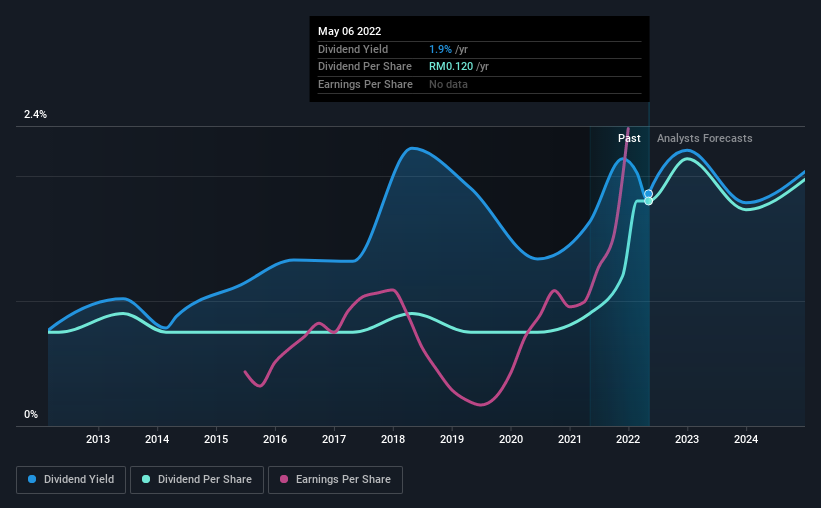This screenshot has height=508, width=821.
Task: Click the Dividend Yield row label in tooltip
Action: click(x=353, y=49)
